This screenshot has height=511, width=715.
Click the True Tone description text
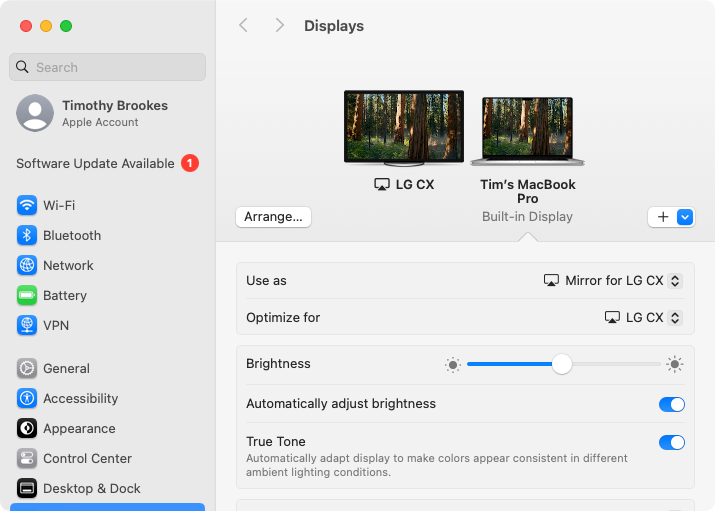[437, 465]
